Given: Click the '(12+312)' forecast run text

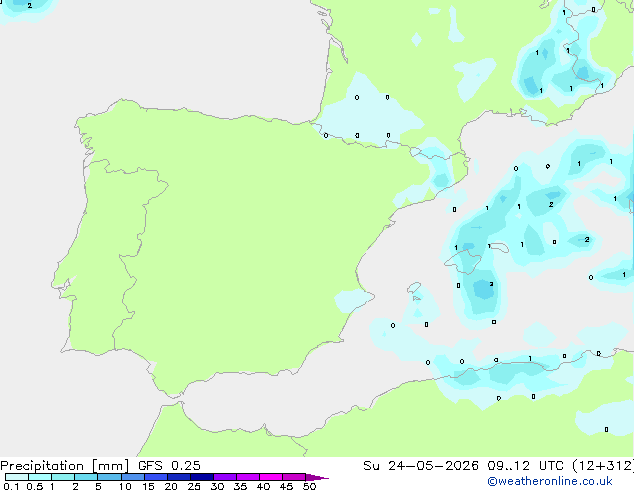Looking at the screenshot, I should click(603, 466).
